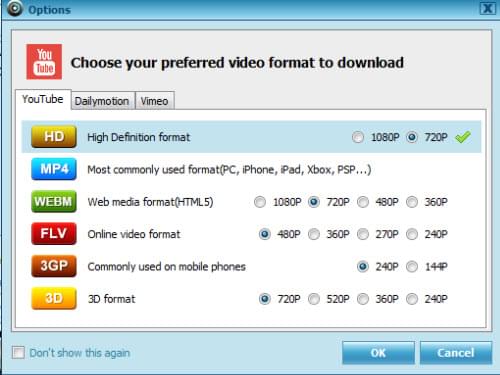Select 720P for High Definition format
The height and width of the screenshot is (375, 500).
click(x=412, y=137)
